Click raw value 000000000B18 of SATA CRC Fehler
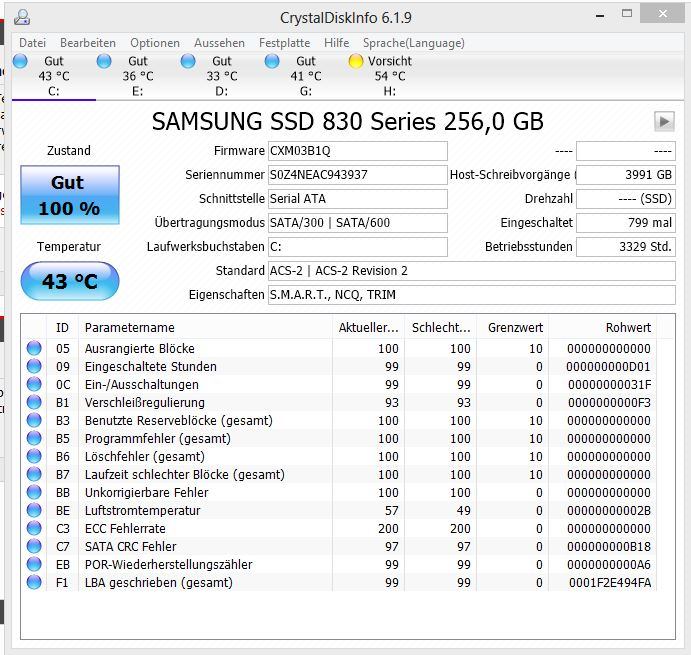 (x=609, y=546)
